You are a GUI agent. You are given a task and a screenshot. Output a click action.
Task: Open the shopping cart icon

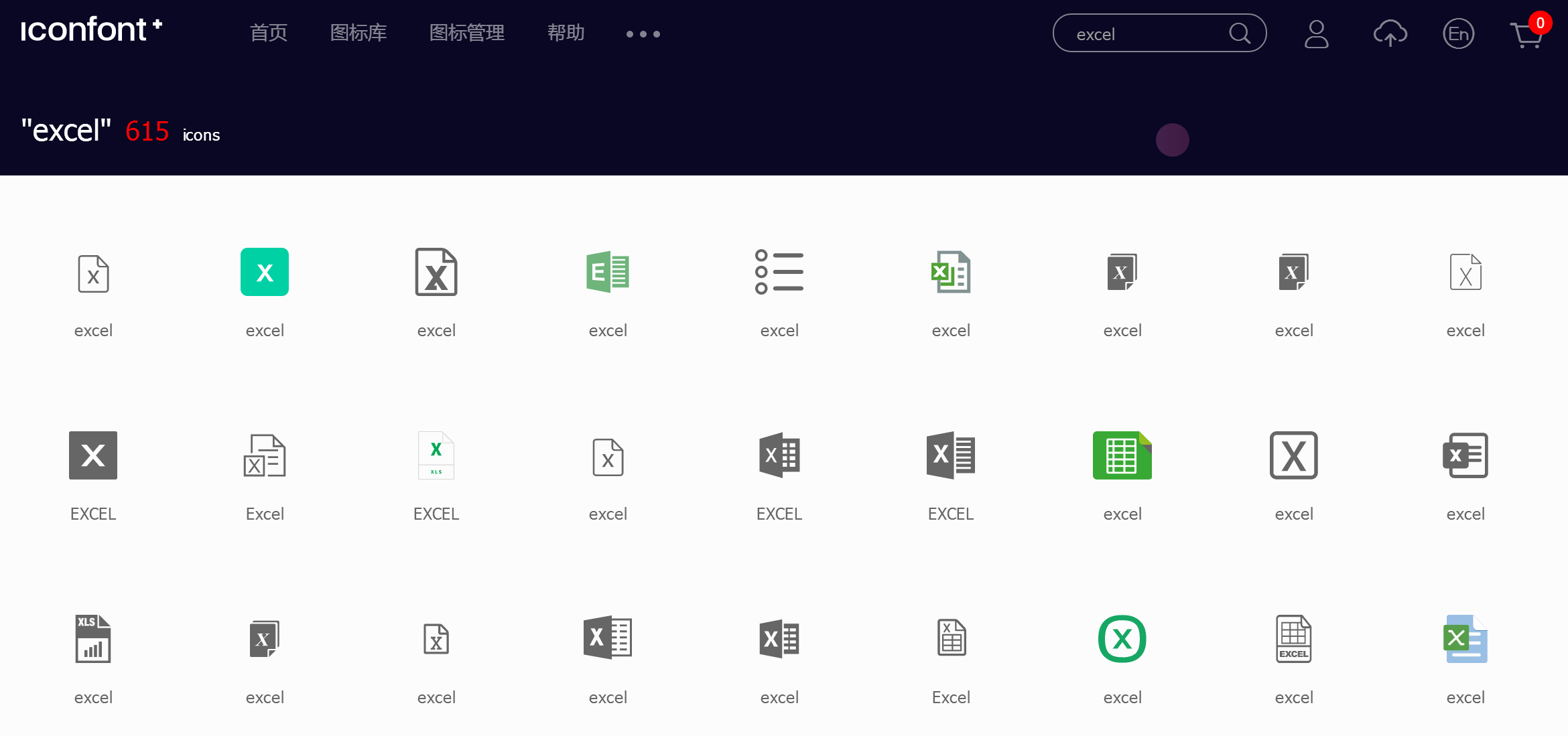1526,35
